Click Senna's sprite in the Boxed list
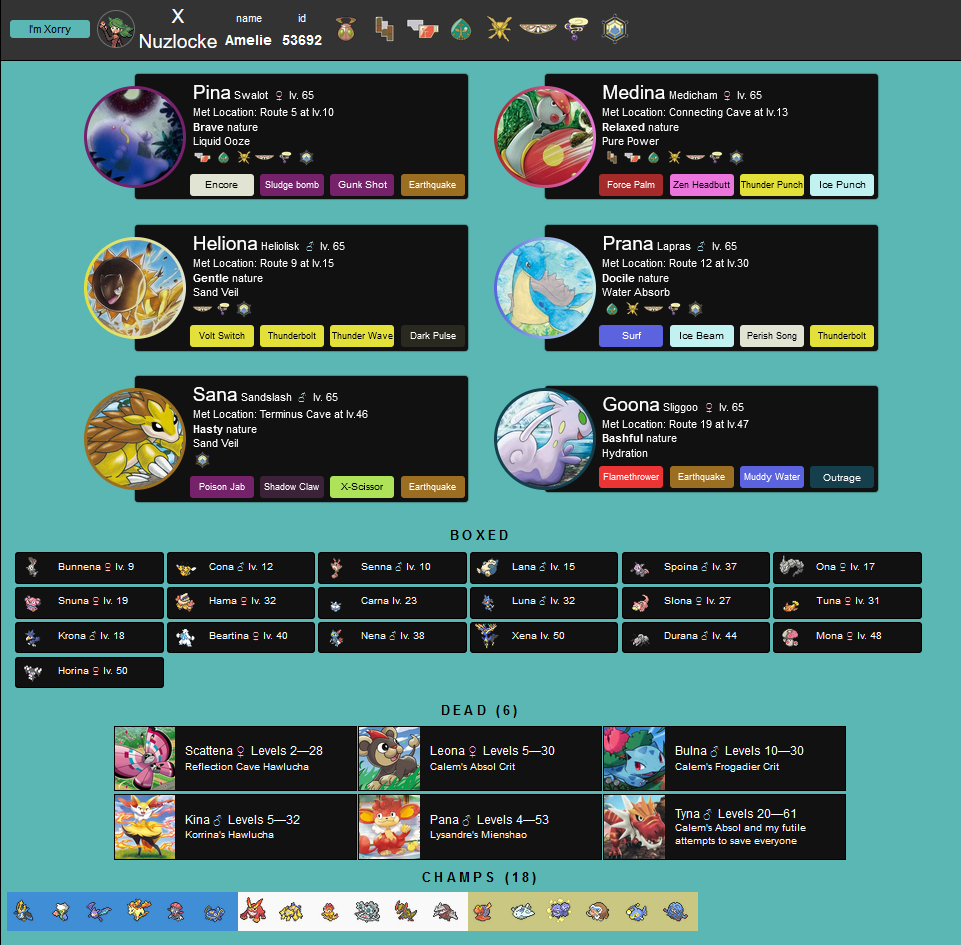The image size is (961, 945). coord(336,567)
